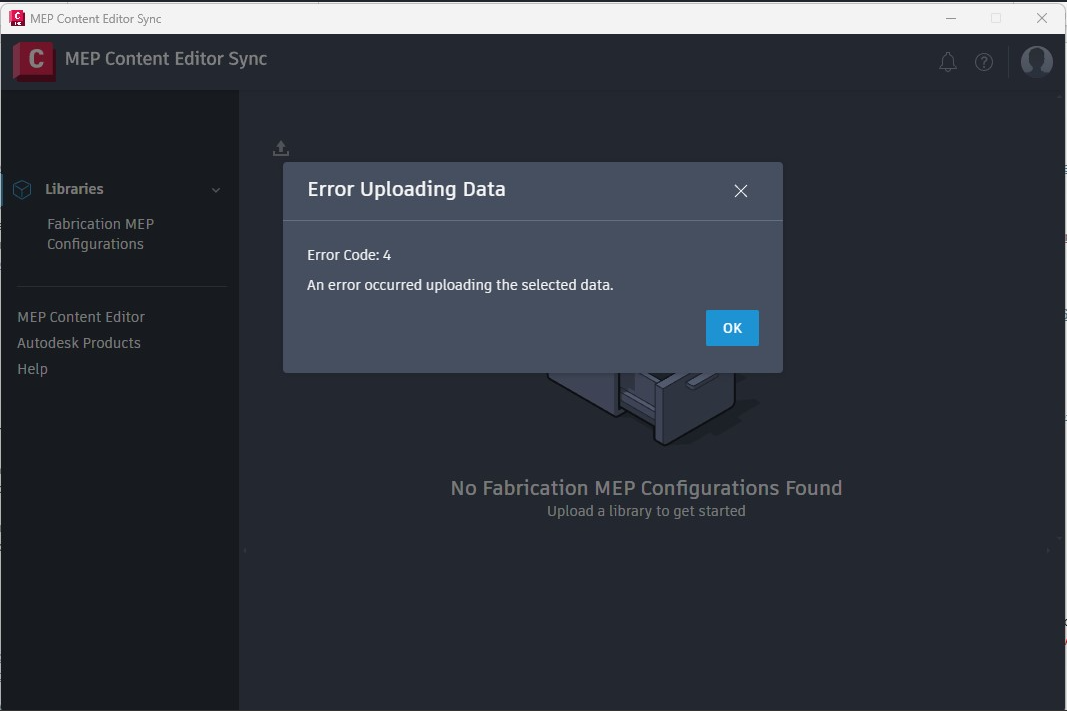Click OK to dismiss the error
Image resolution: width=1067 pixels, height=711 pixels.
(x=732, y=327)
